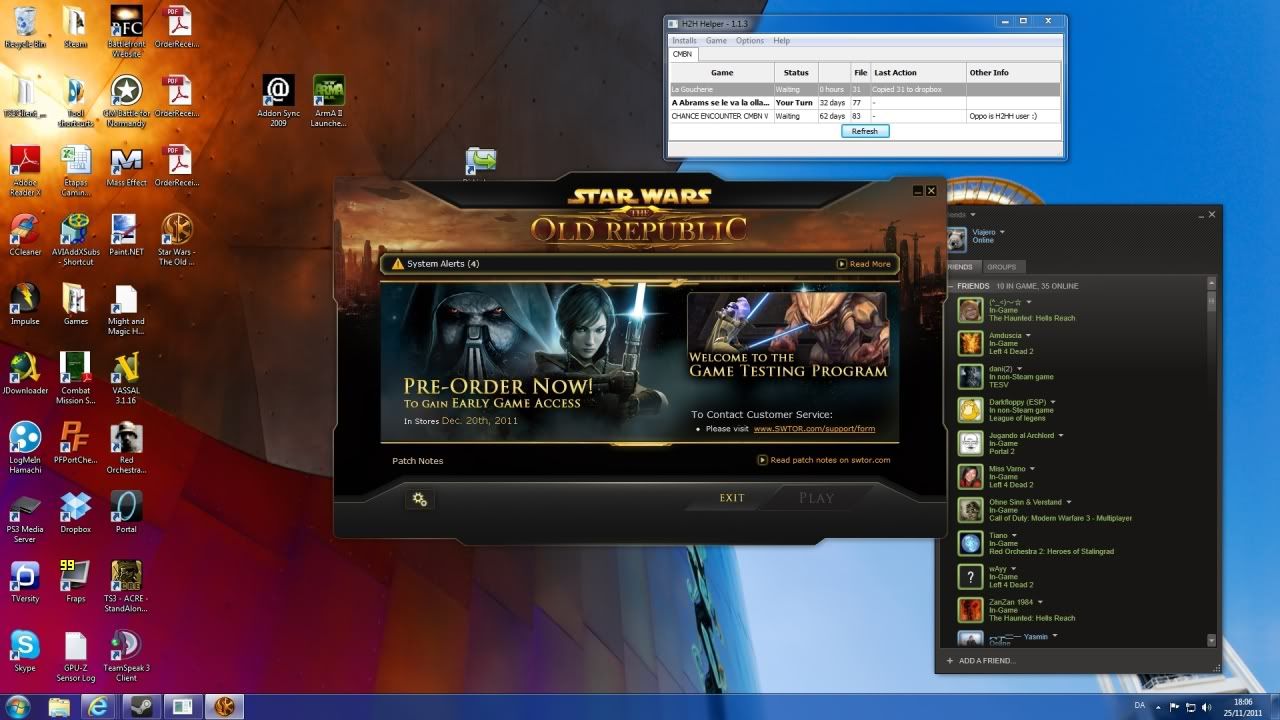Click the Game Testing Program banner
Viewport: 1280px width, 720px height.
point(787,337)
